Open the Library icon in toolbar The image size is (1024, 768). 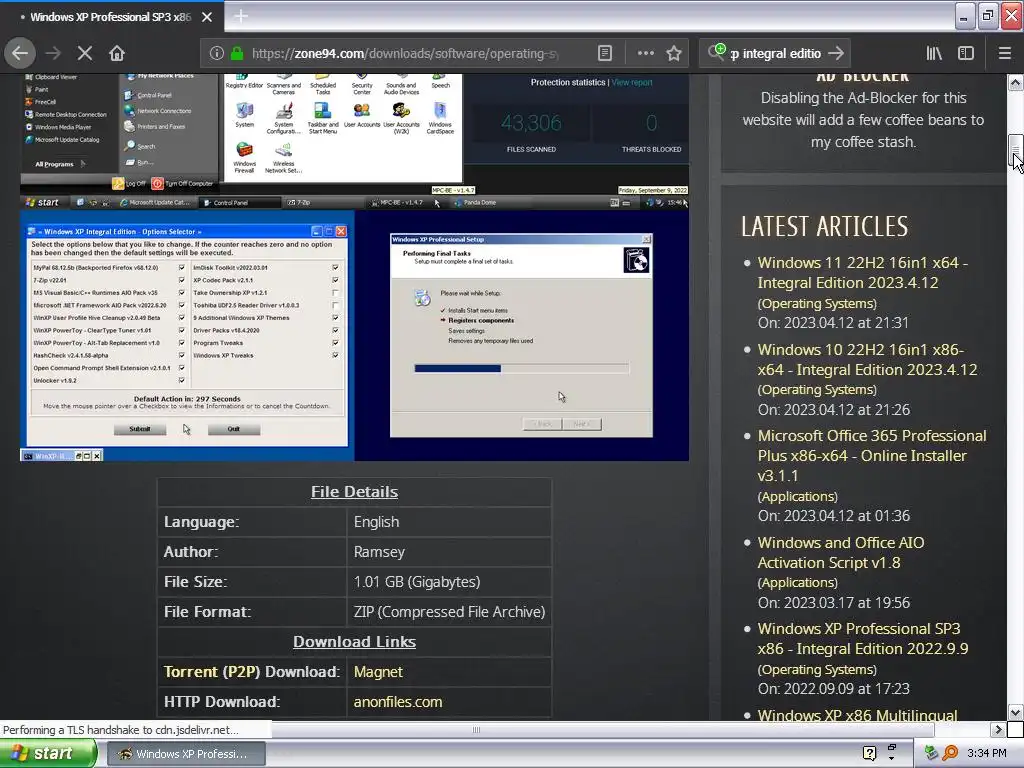pos(934,53)
